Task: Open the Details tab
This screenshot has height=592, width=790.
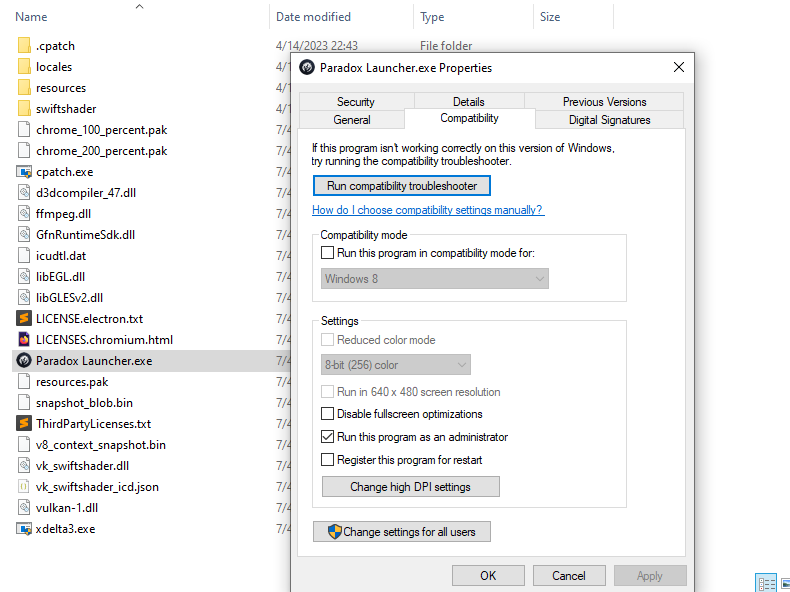Action: (469, 102)
